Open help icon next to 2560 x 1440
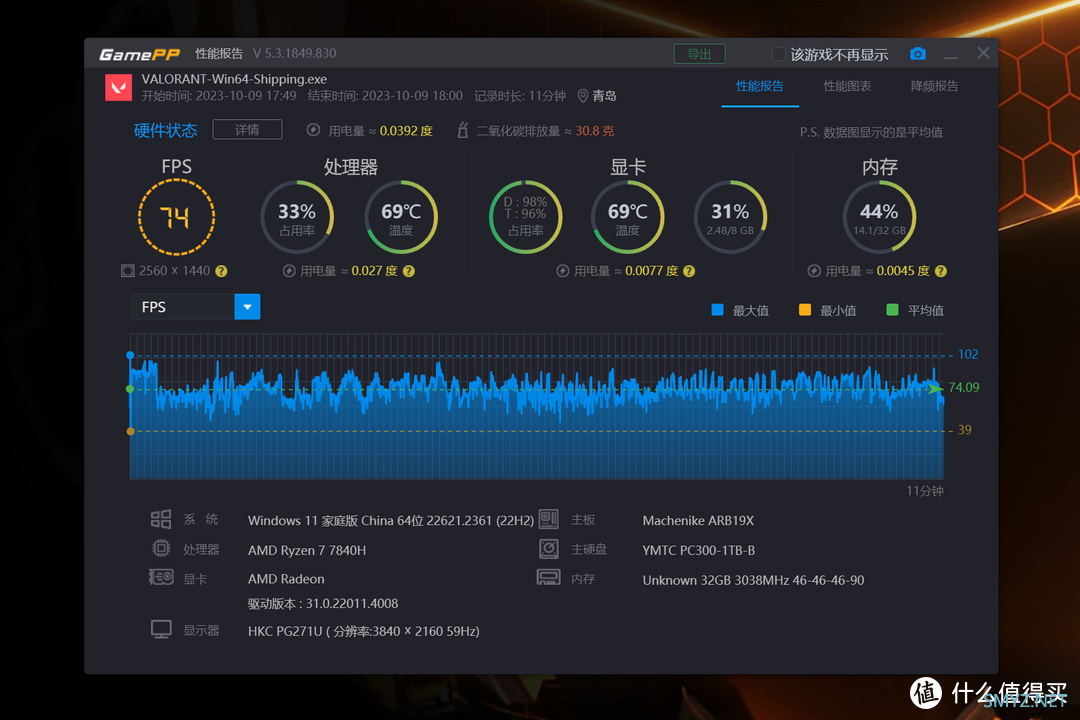 point(221,271)
